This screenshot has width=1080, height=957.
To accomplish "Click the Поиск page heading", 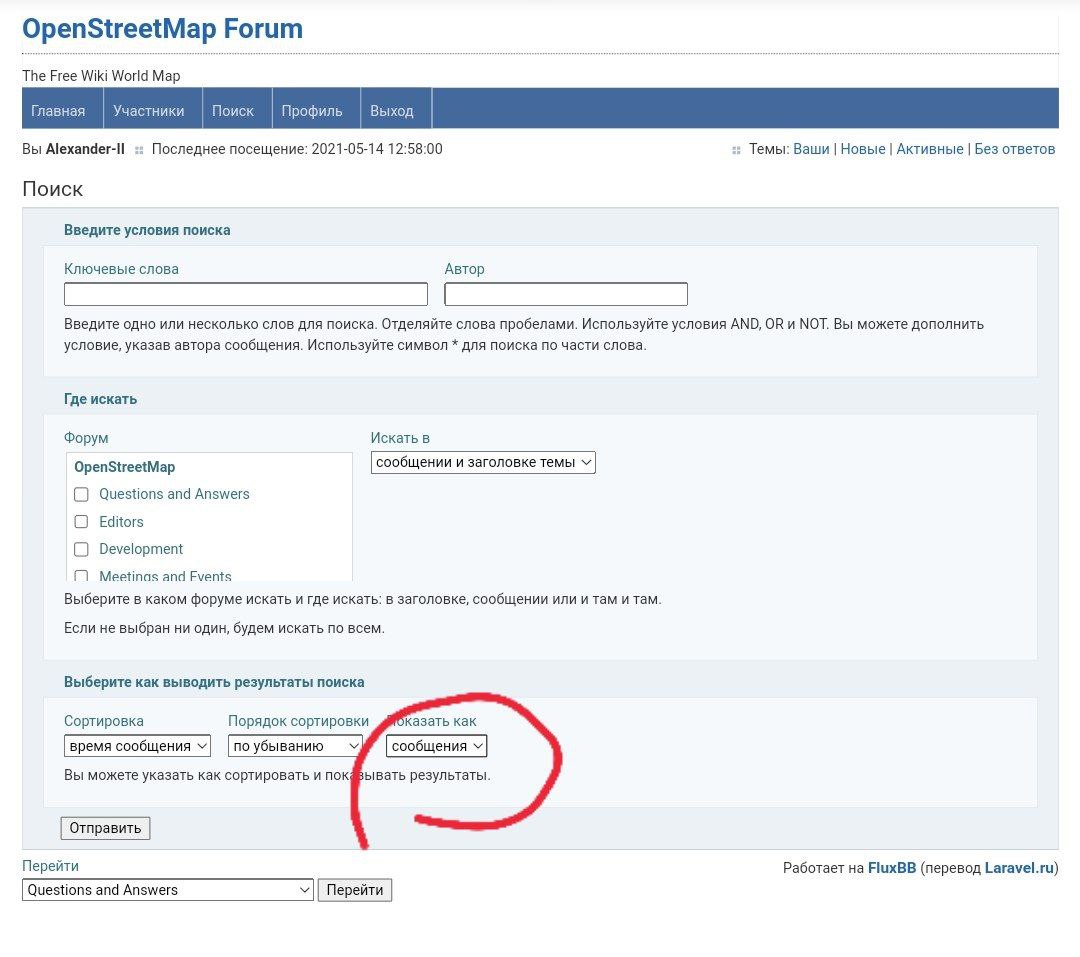I will (x=52, y=189).
